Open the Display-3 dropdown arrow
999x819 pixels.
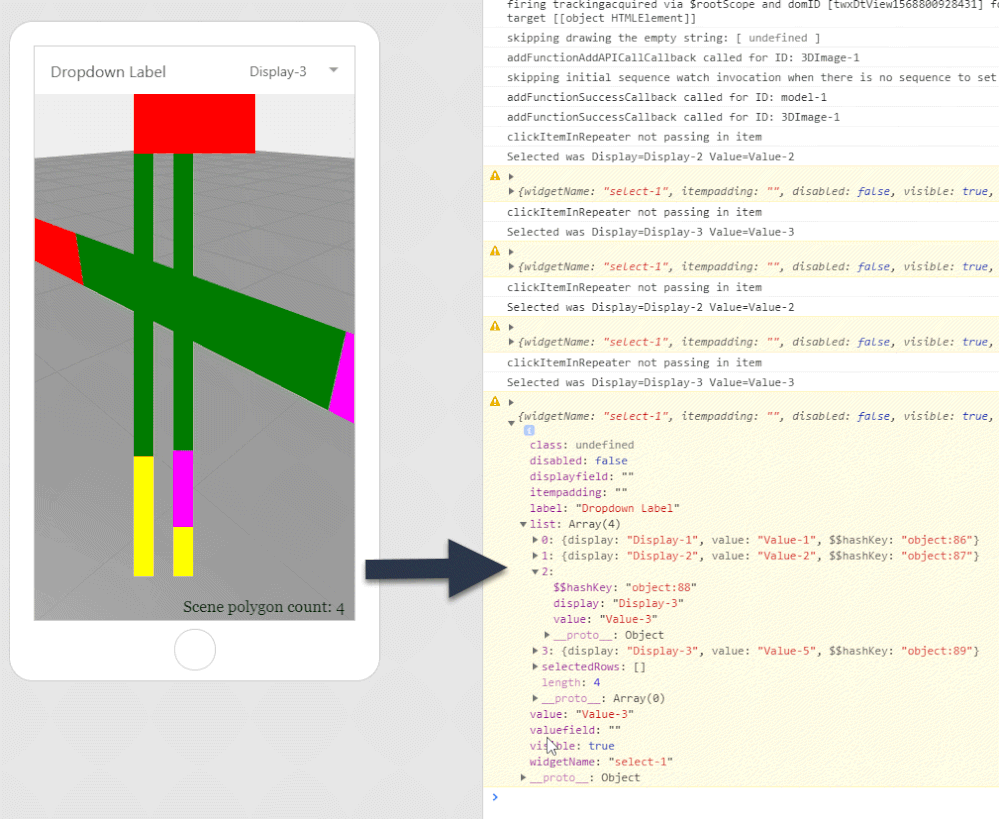tap(333, 70)
